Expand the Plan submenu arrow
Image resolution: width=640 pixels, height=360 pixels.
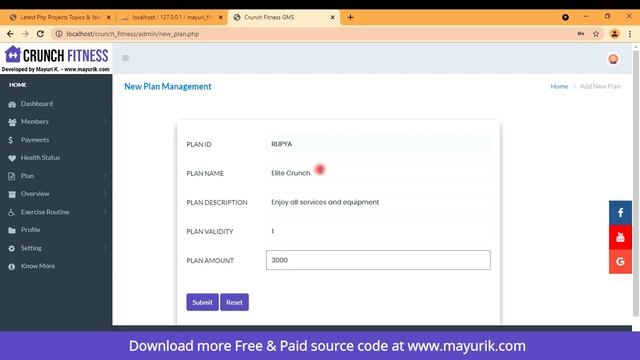(x=105, y=175)
